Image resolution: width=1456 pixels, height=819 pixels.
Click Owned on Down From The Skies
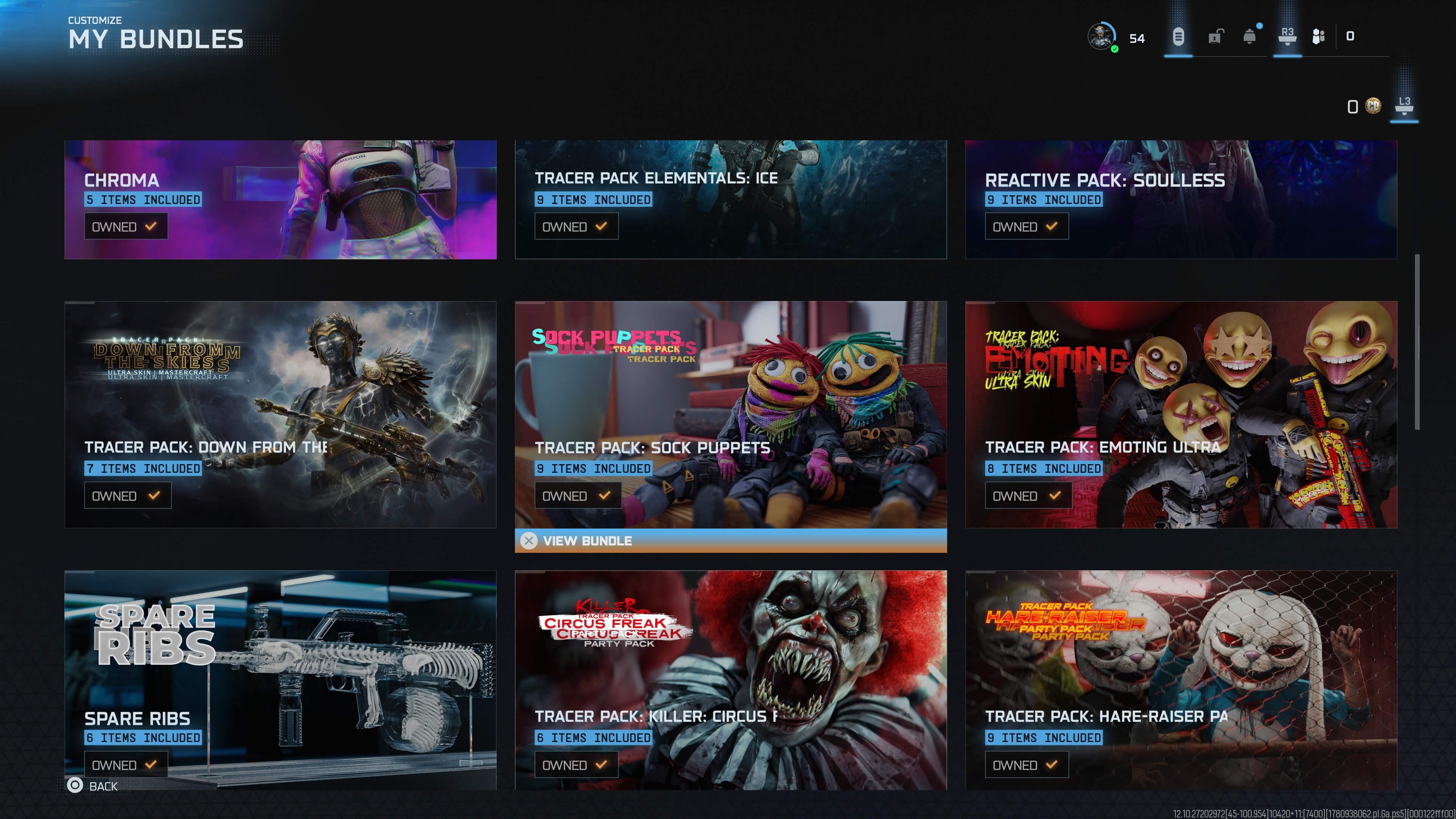[128, 496]
